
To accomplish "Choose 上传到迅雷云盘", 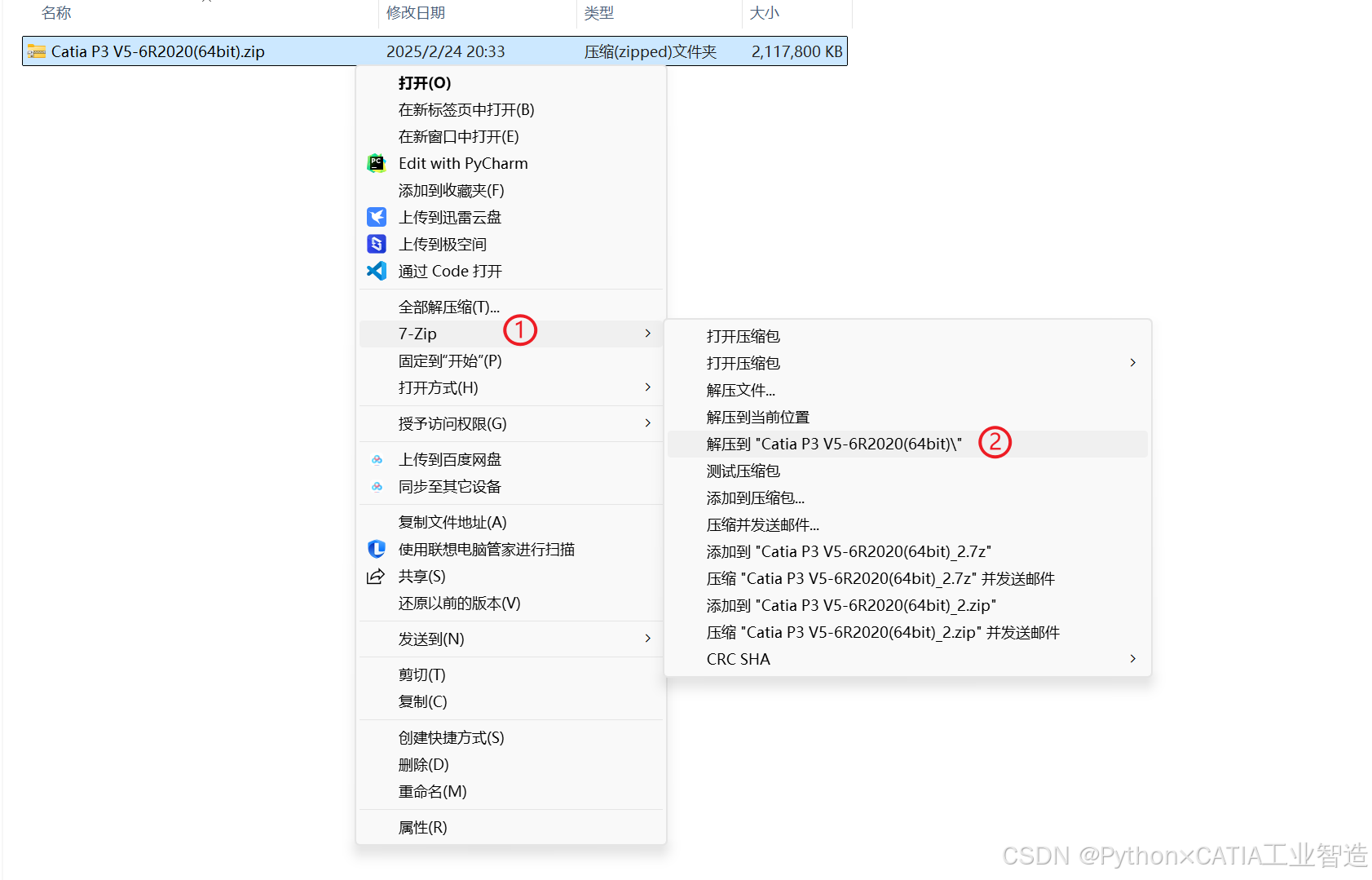I will (511, 218).
